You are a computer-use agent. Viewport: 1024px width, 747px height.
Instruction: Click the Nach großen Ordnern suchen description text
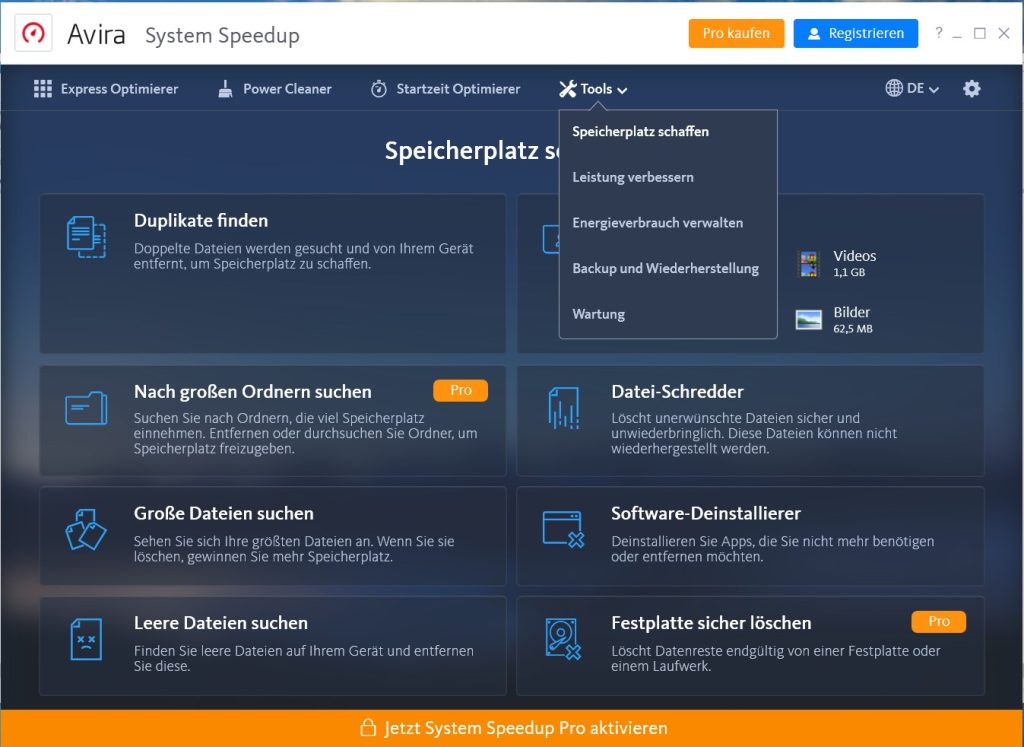pos(306,433)
